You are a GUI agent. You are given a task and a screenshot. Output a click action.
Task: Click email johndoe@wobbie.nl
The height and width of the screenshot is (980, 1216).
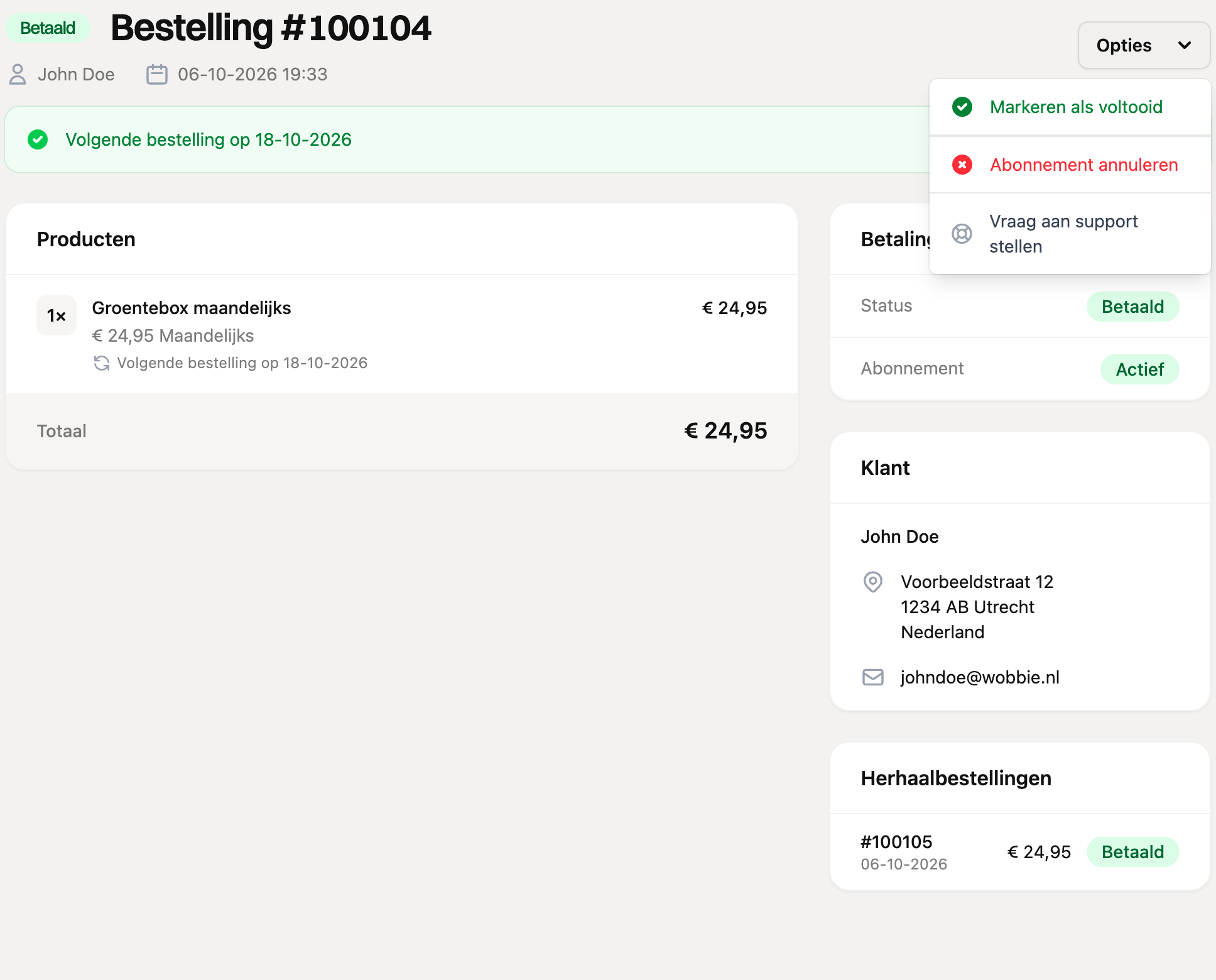click(980, 677)
